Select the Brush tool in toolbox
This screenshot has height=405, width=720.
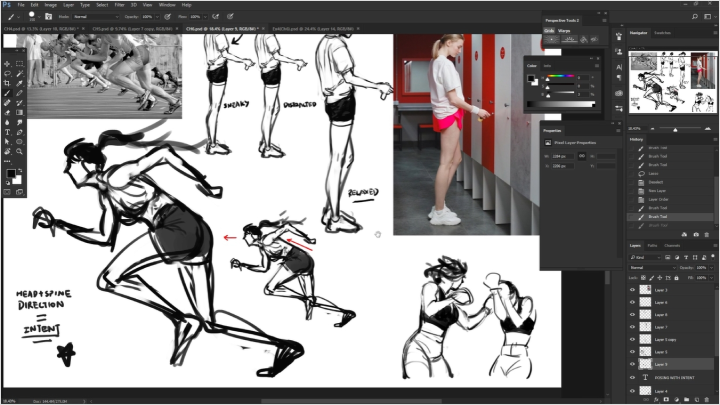(7, 93)
